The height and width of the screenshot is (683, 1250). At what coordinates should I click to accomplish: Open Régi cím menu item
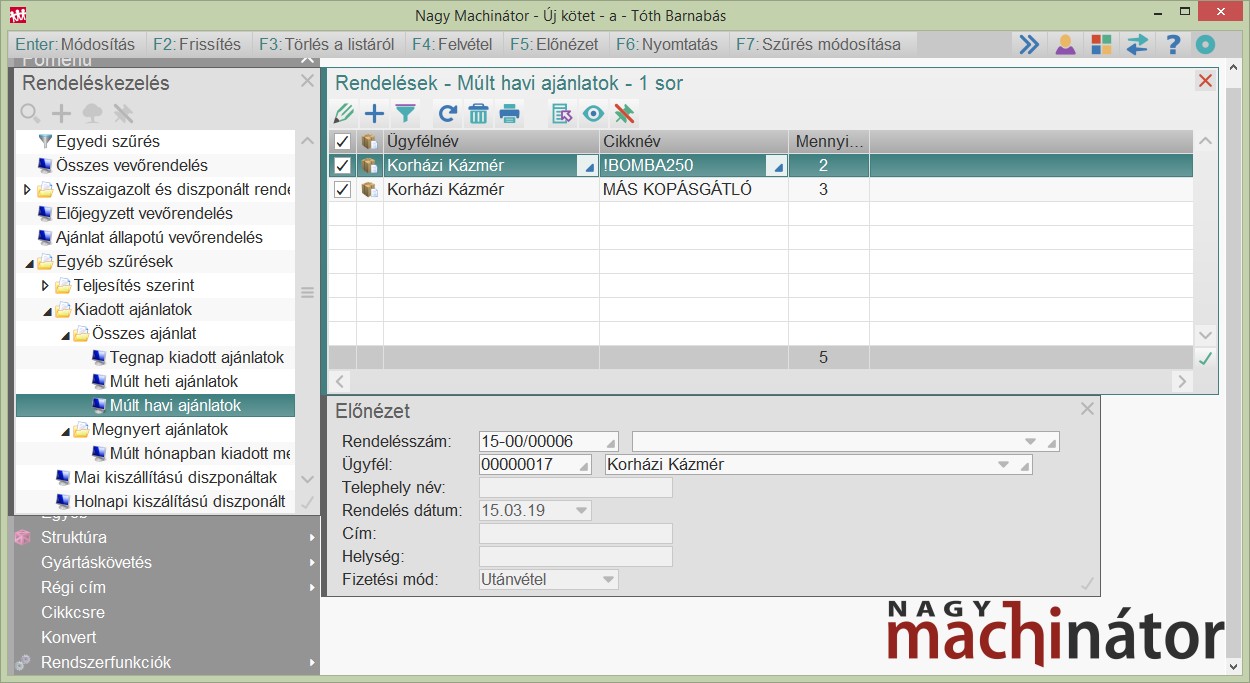click(x=165, y=588)
